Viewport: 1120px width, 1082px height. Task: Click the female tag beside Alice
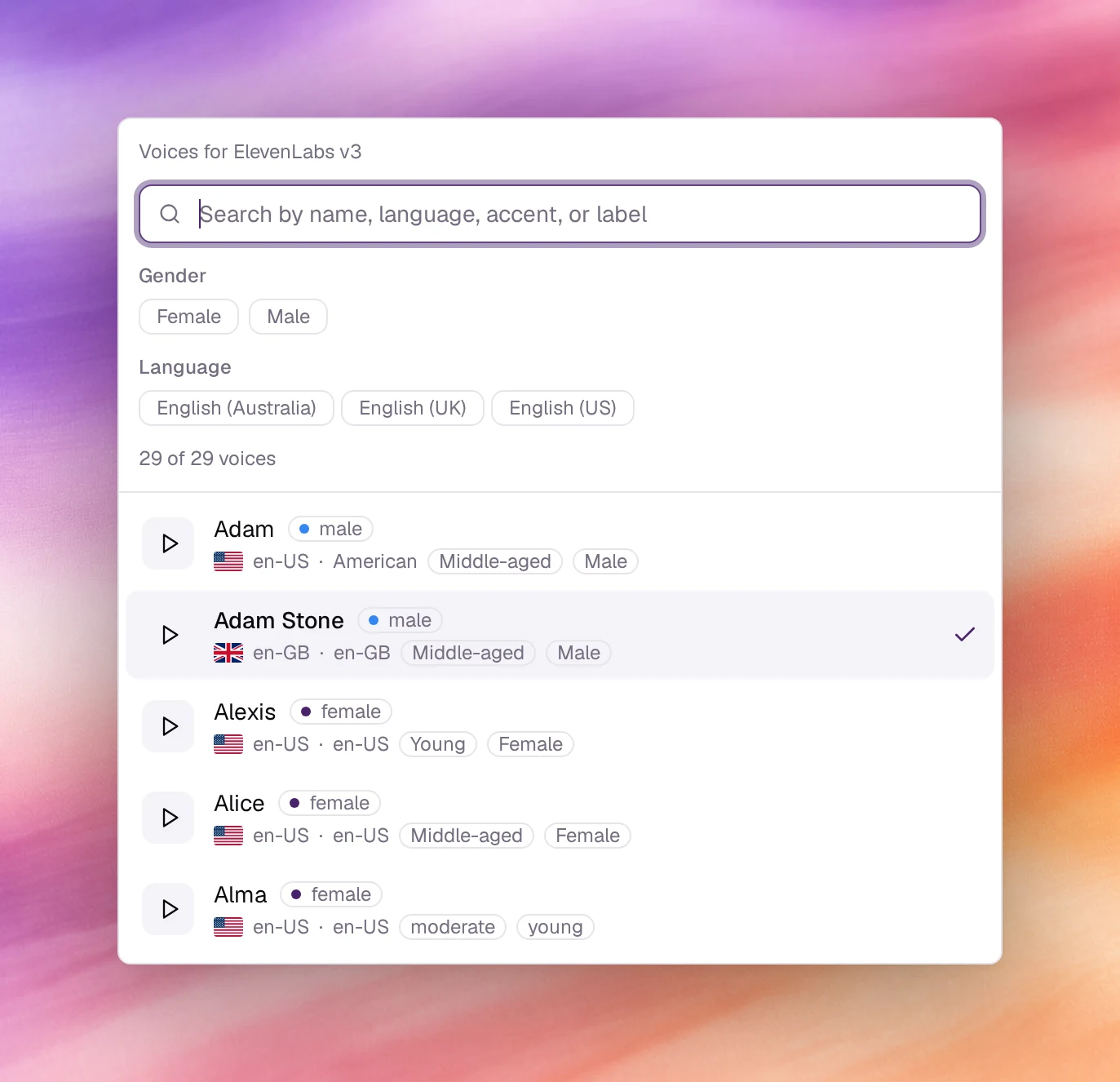click(330, 803)
